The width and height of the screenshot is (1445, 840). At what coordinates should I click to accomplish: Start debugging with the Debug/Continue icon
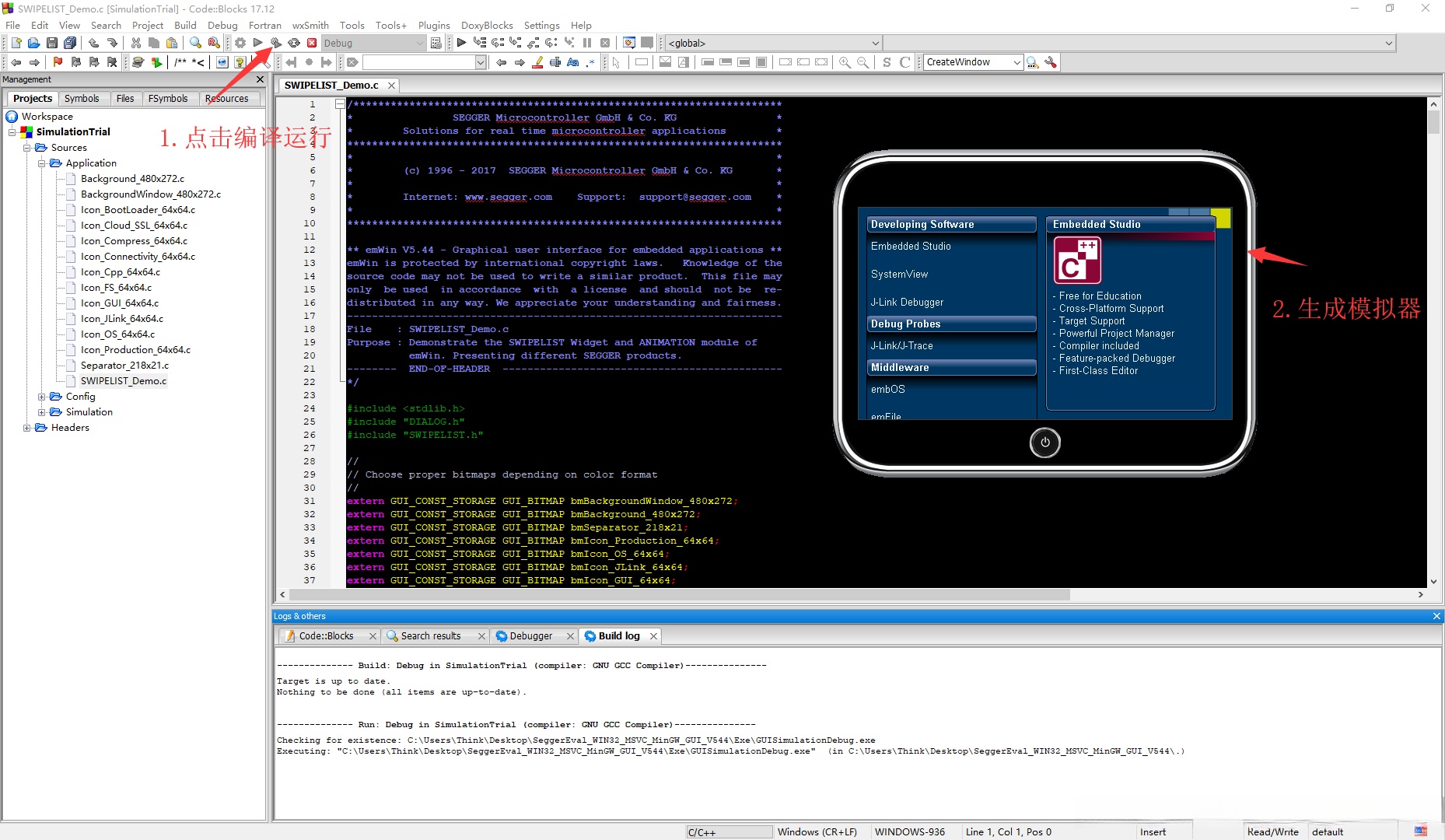461,43
